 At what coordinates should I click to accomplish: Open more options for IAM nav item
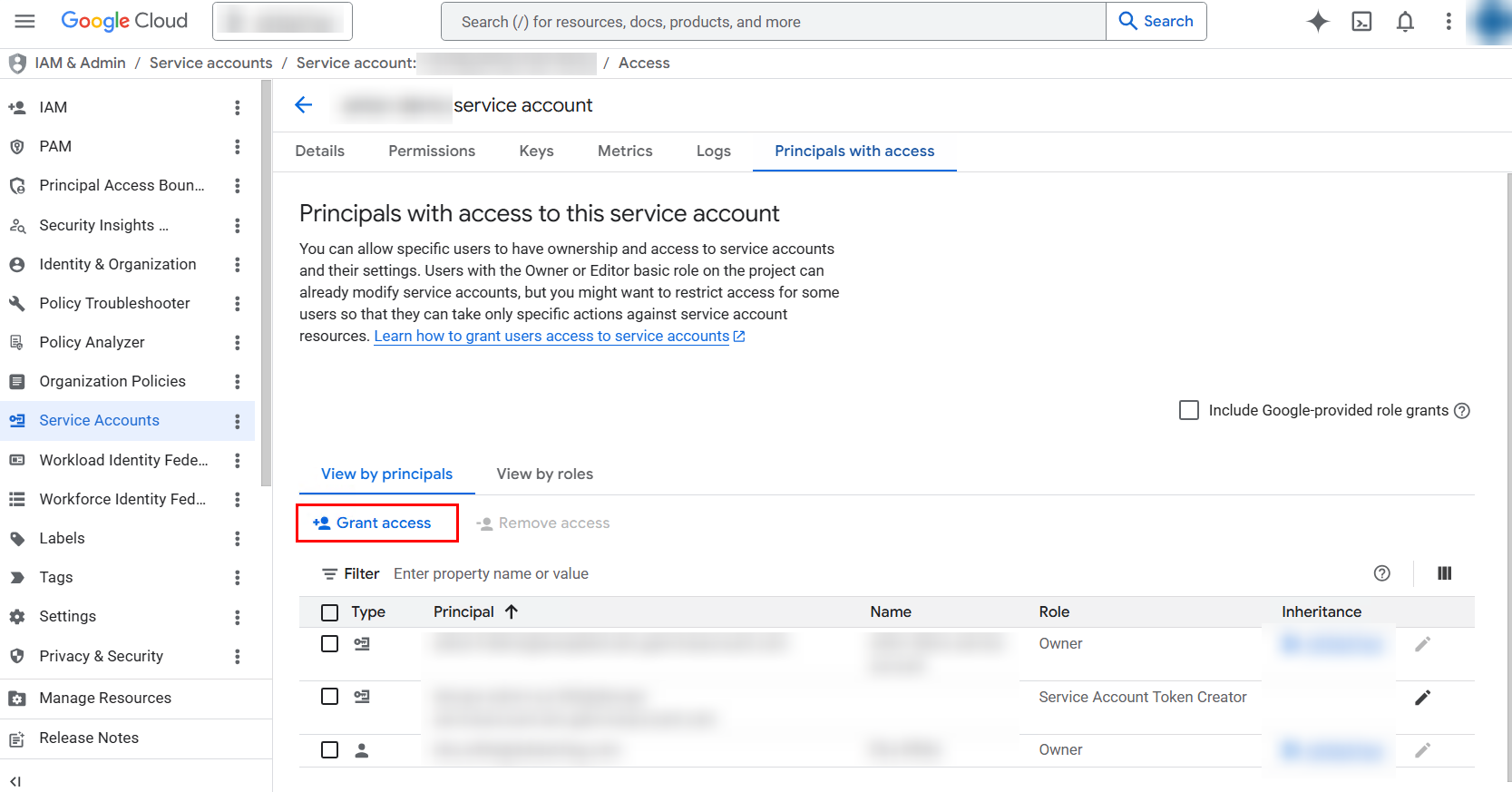(x=238, y=108)
